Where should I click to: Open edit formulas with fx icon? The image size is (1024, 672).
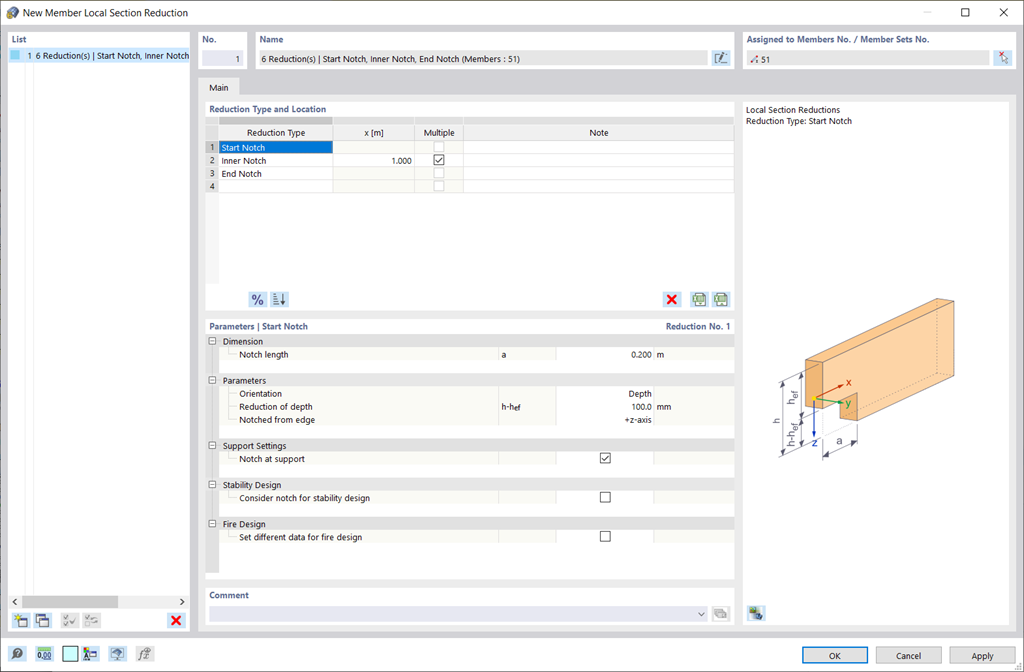click(144, 653)
